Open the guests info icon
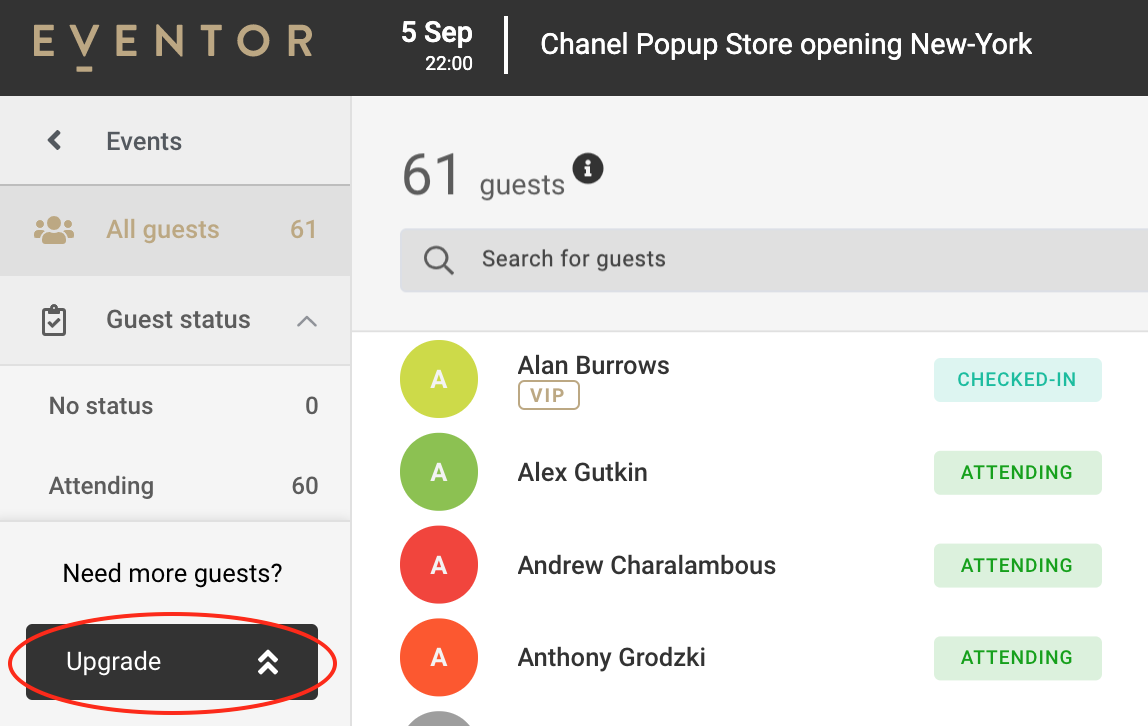The height and width of the screenshot is (726, 1148). [x=588, y=168]
